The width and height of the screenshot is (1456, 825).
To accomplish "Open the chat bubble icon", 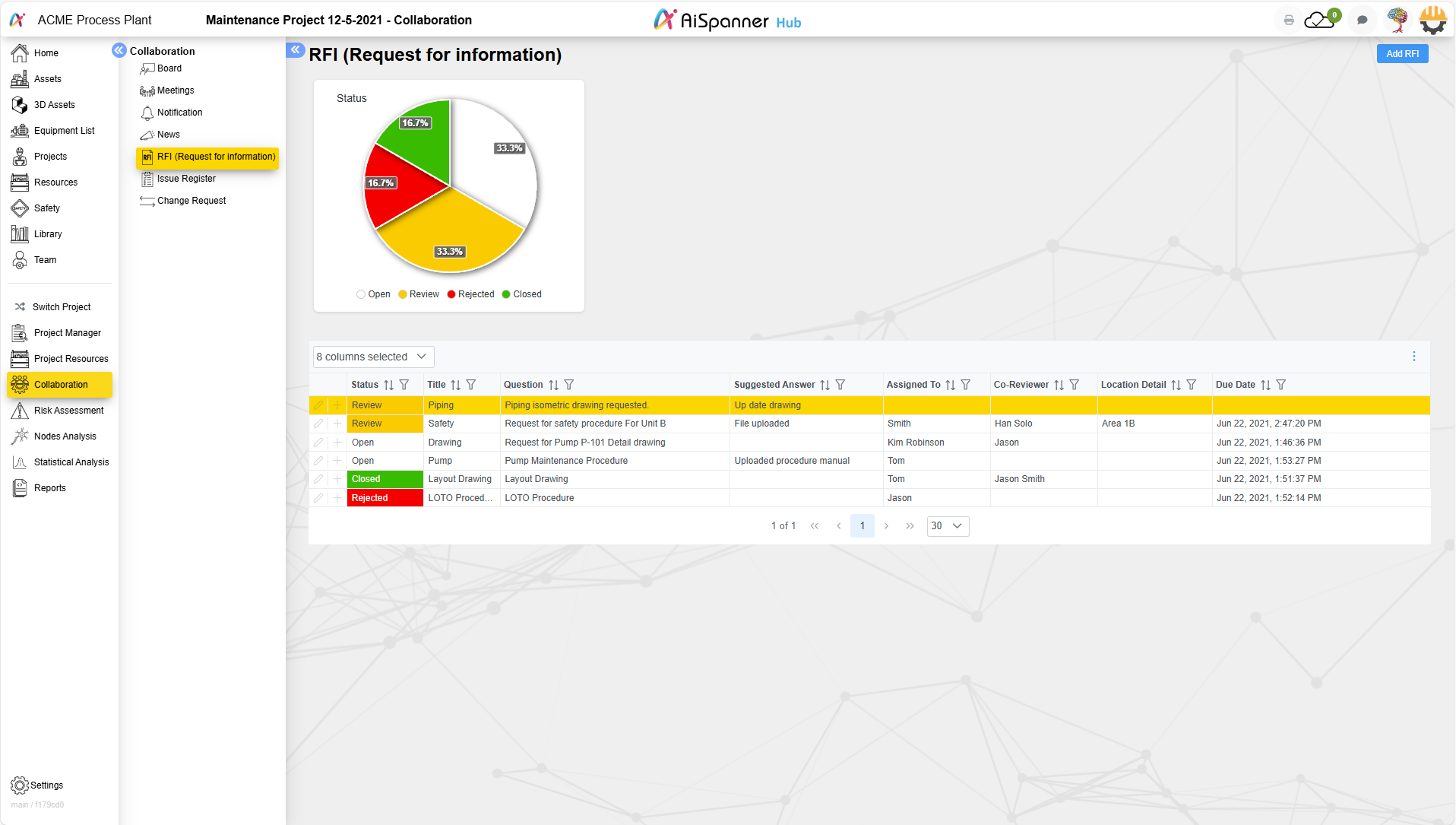I will click(x=1362, y=20).
